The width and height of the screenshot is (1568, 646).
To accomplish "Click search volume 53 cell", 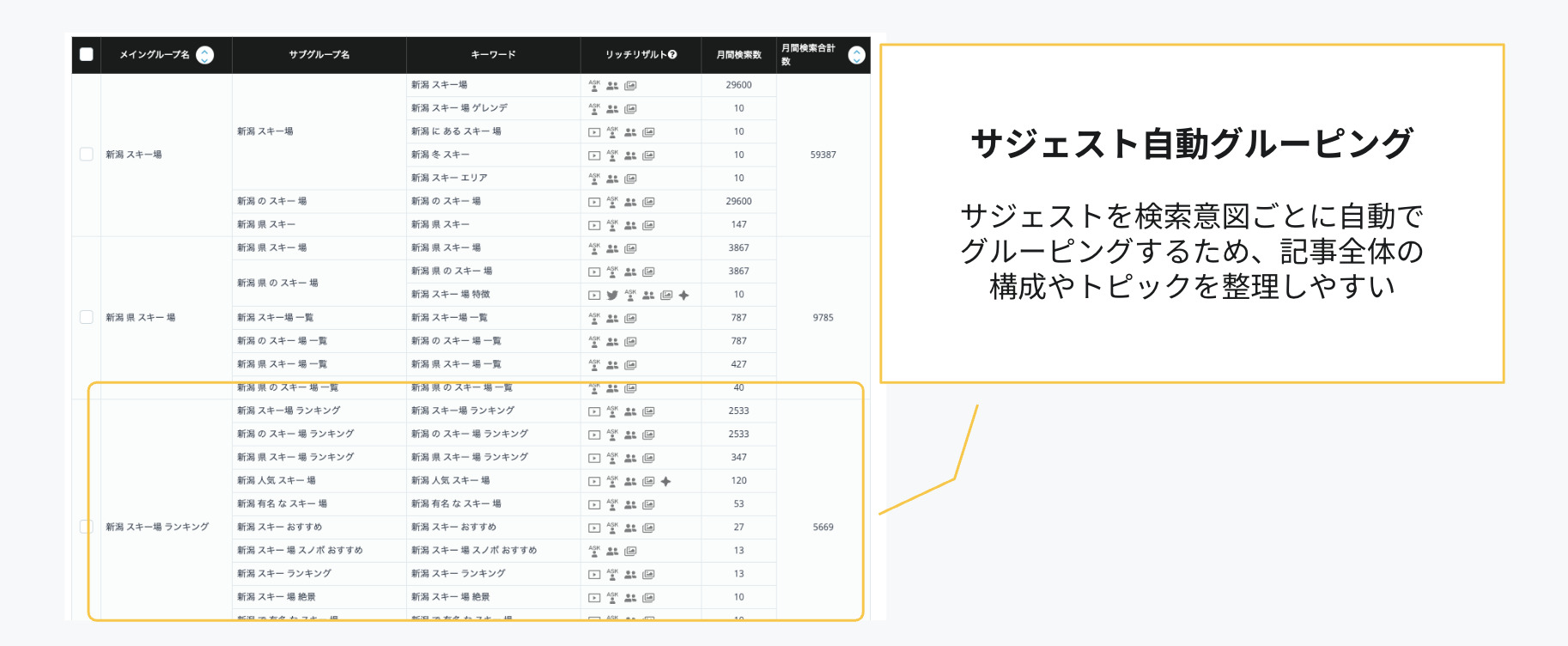I will point(738,503).
